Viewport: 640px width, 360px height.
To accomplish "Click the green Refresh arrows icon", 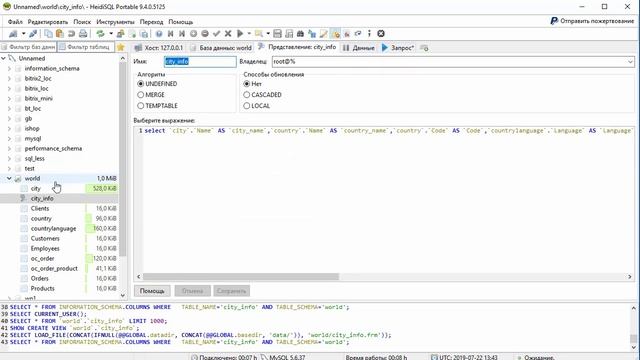I will [x=100, y=33].
